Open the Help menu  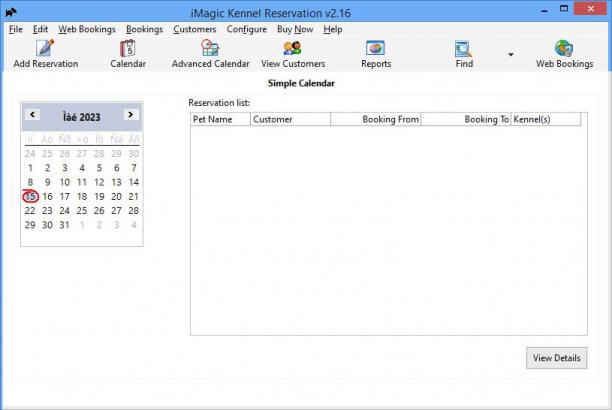click(333, 29)
